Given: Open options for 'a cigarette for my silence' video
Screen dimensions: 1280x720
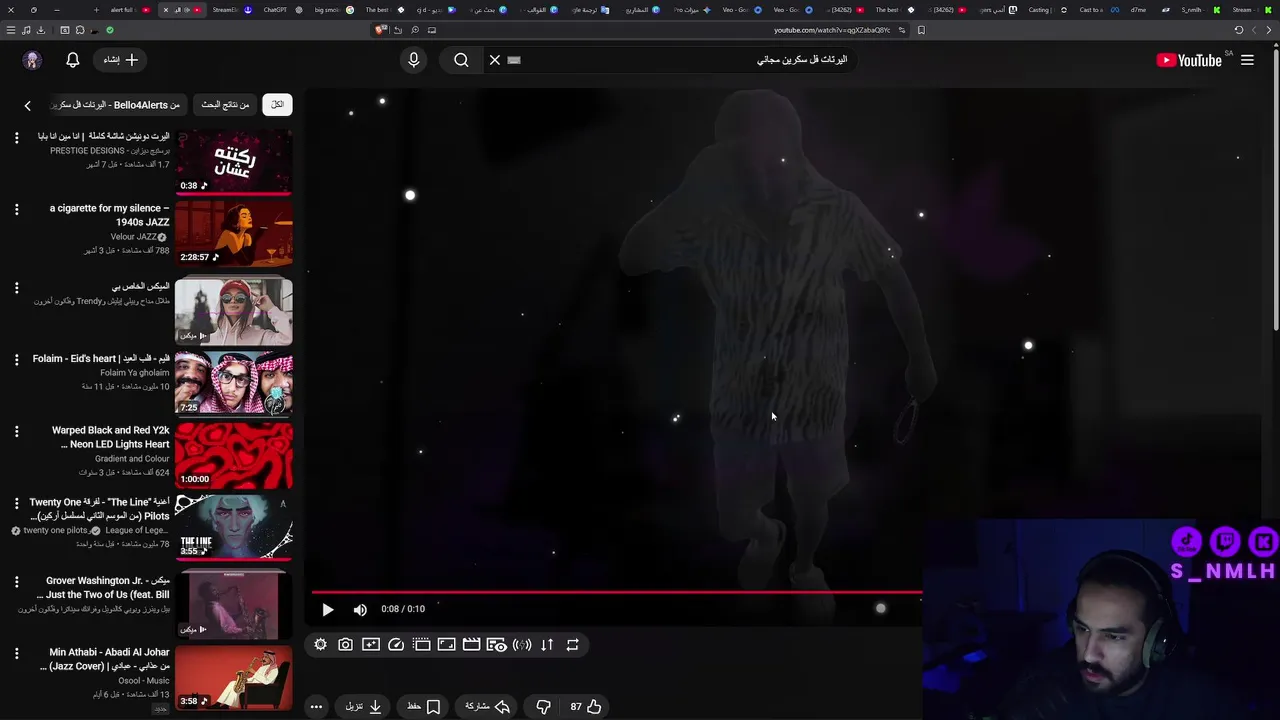Looking at the screenshot, I should point(16,209).
